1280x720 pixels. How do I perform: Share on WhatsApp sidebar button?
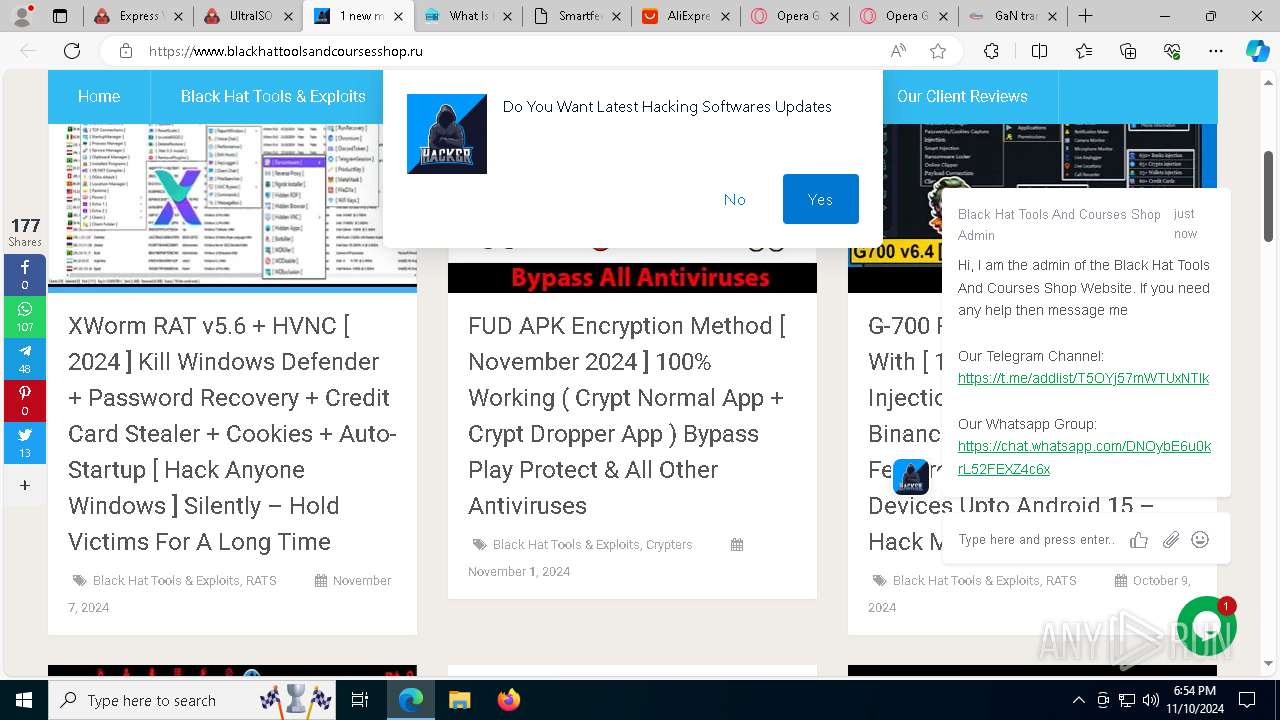(25, 317)
